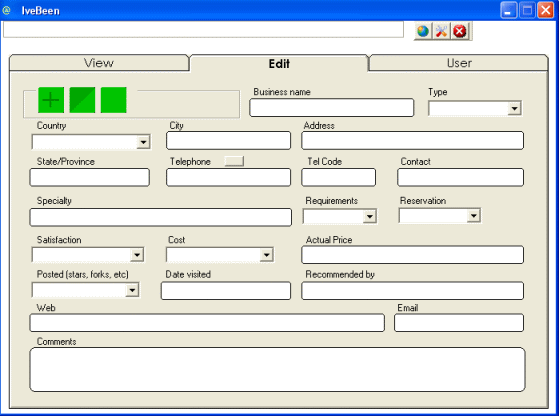This screenshot has width=559, height=416.
Task: Open the wrench-and-screwdriver tools icon
Action: click(x=441, y=31)
